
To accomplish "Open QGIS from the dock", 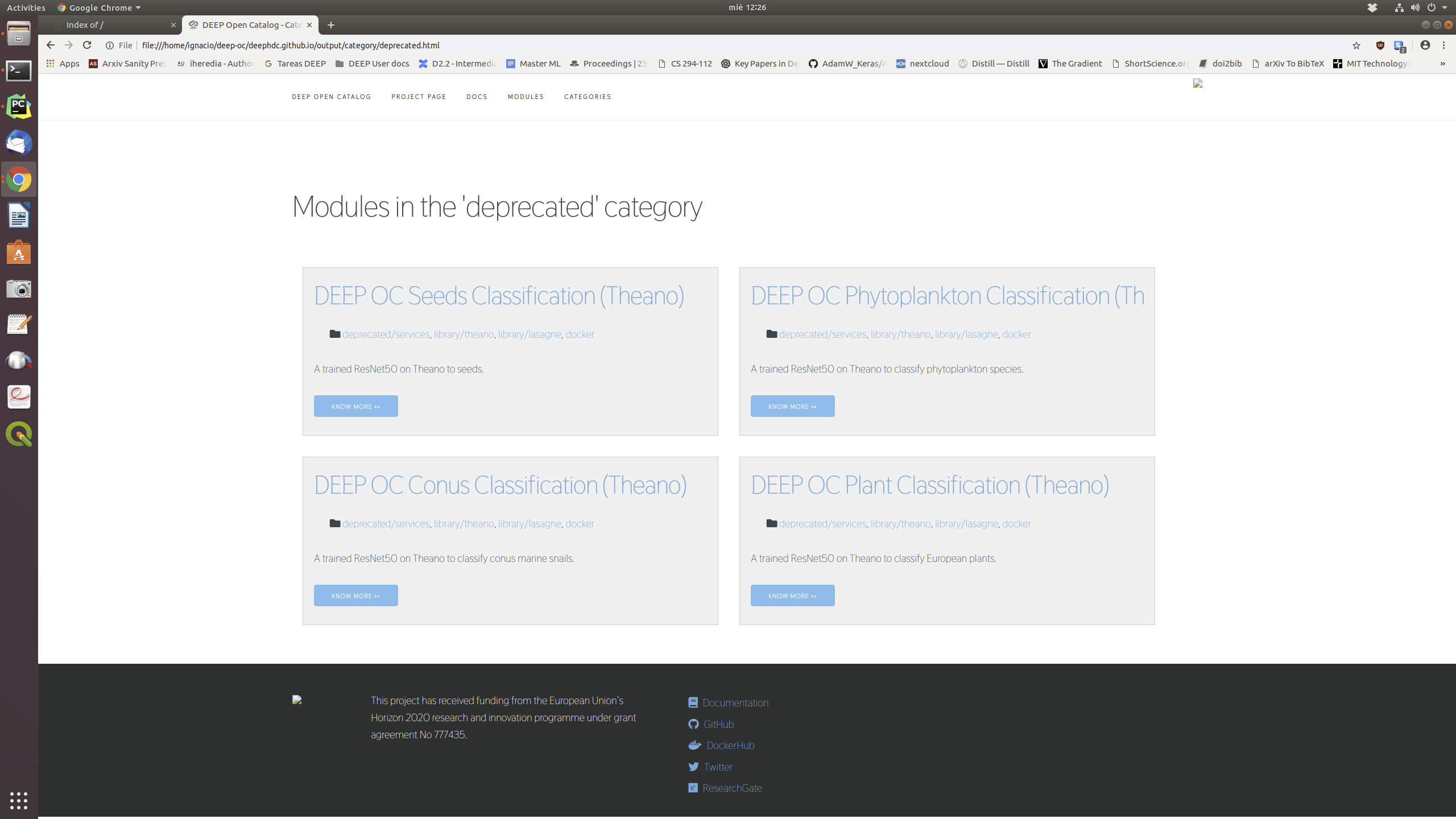I will 19,434.
